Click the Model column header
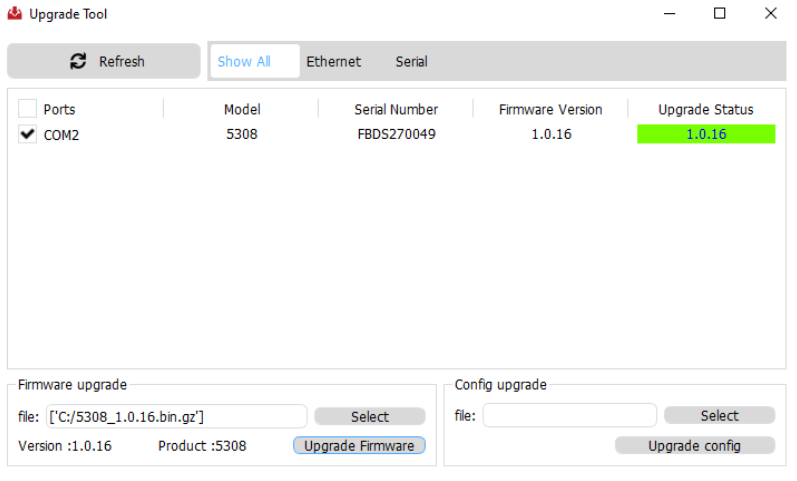The width and height of the screenshot is (797, 481). pyautogui.click(x=242, y=109)
